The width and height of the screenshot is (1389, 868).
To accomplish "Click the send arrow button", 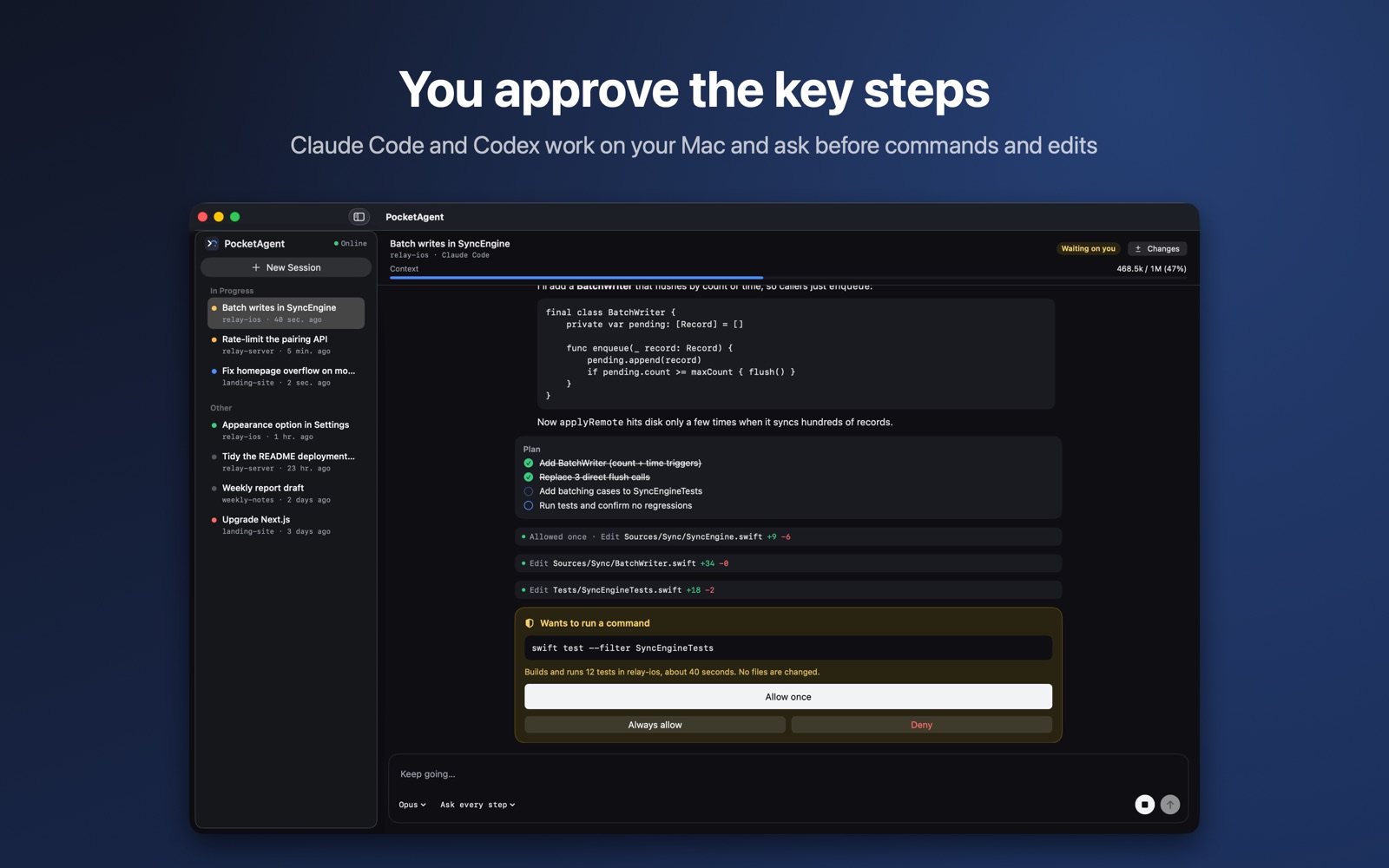I will (1170, 805).
